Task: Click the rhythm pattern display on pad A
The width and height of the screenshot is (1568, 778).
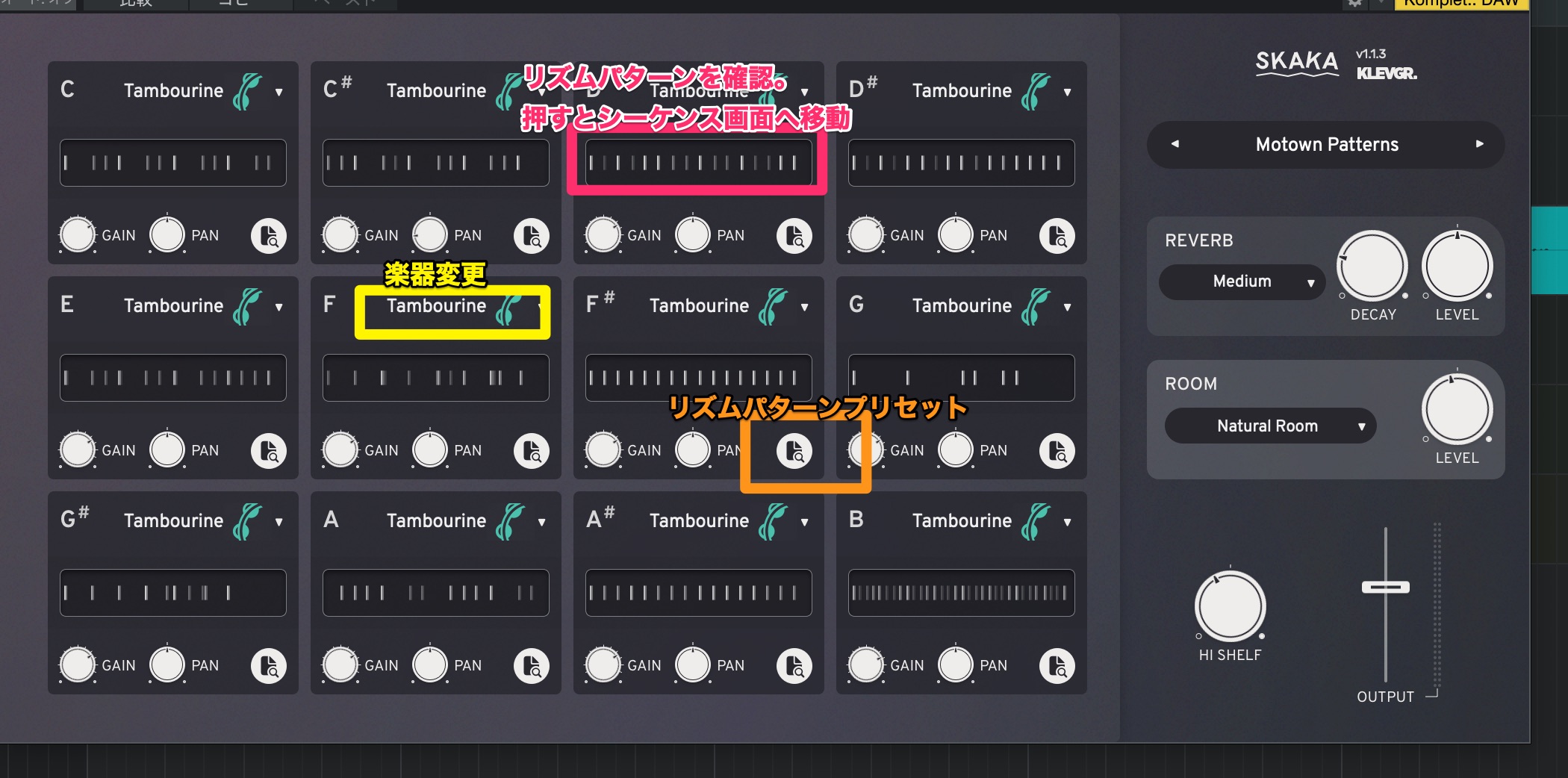Action: click(x=436, y=593)
